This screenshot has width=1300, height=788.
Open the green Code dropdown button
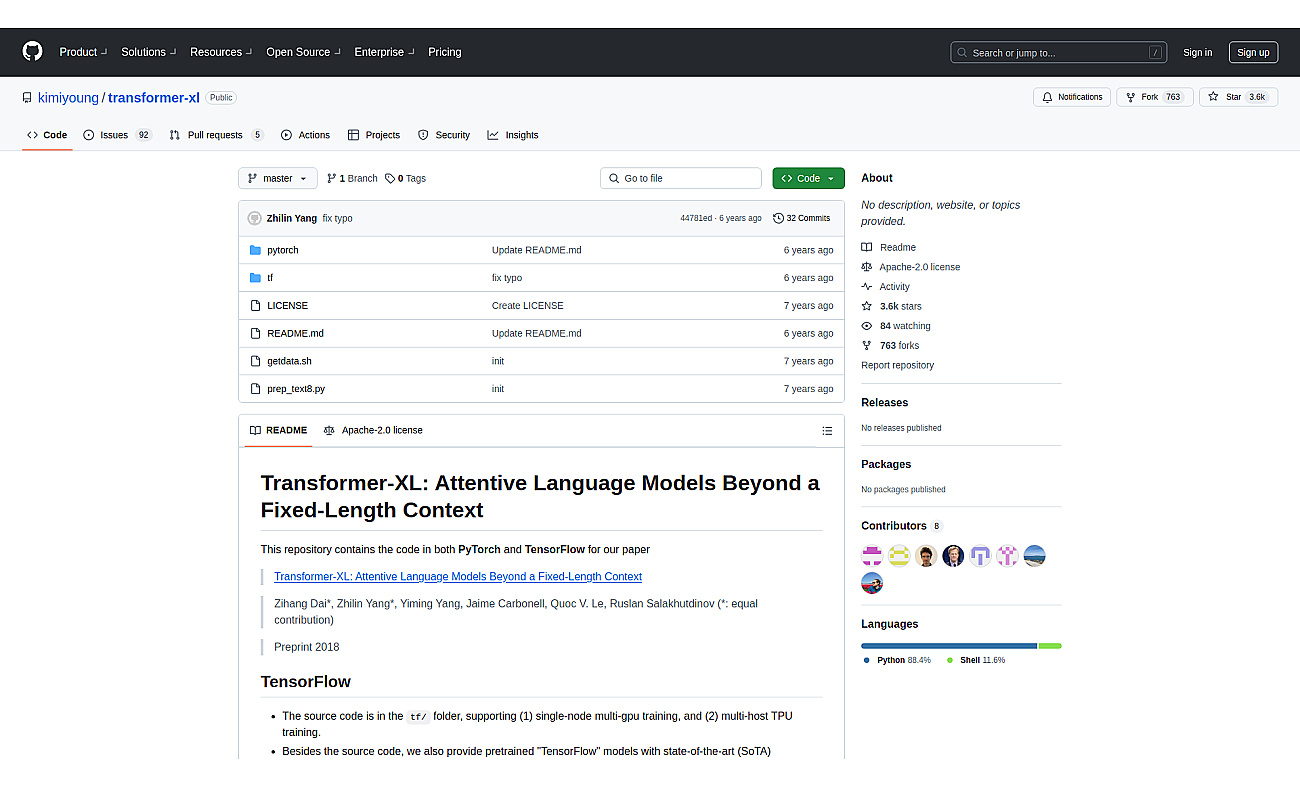click(808, 178)
